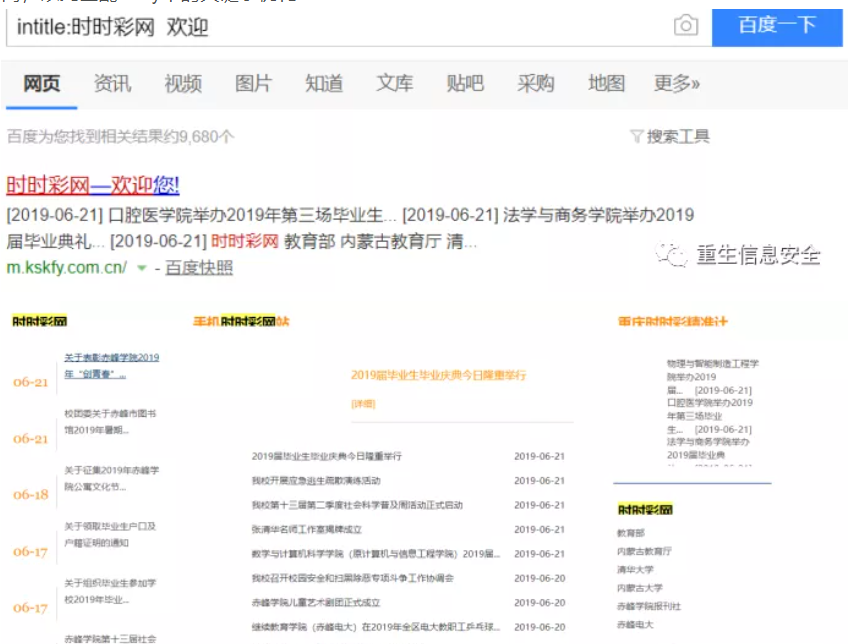Open the 图片 tab

coord(253,84)
